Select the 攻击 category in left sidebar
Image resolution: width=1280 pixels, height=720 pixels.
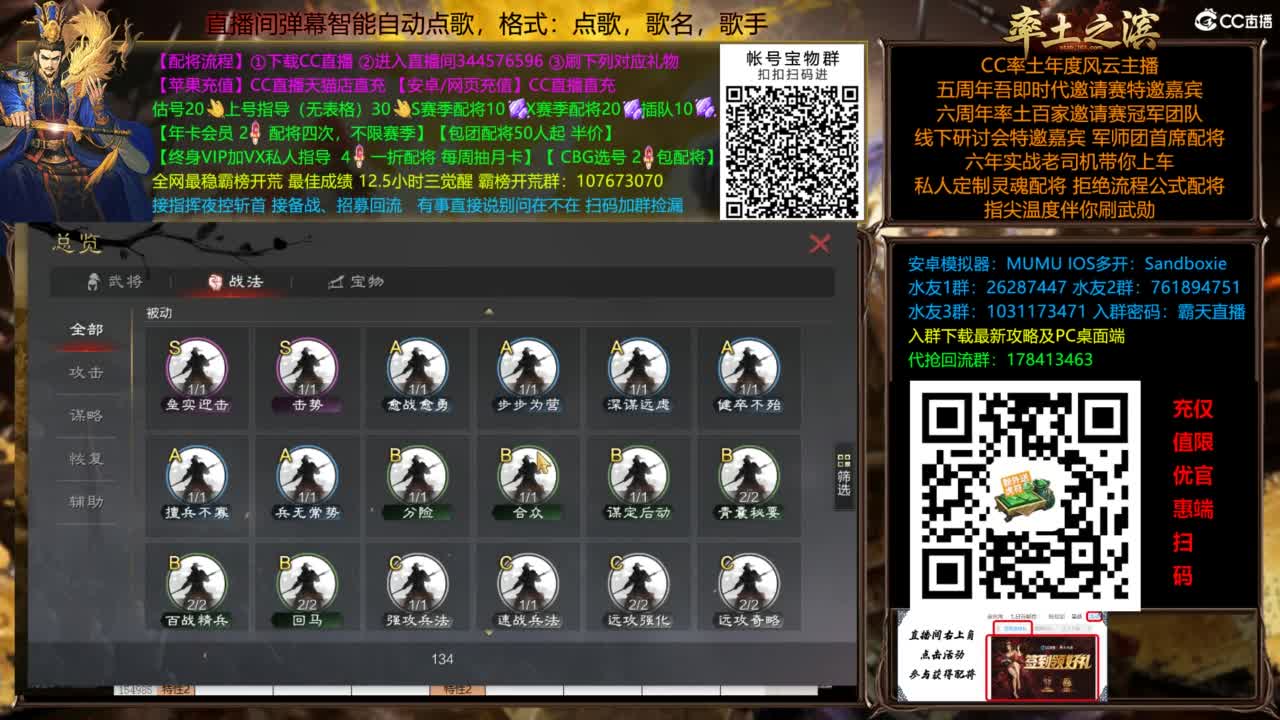click(x=85, y=373)
